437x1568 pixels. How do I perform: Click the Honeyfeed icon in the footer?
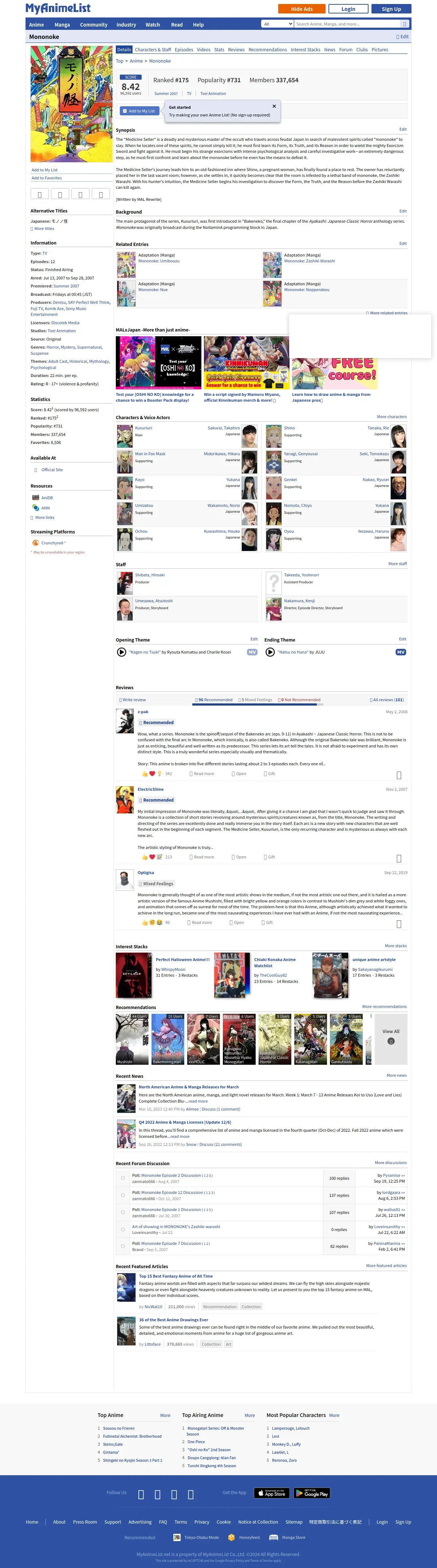pyautogui.click(x=232, y=1537)
